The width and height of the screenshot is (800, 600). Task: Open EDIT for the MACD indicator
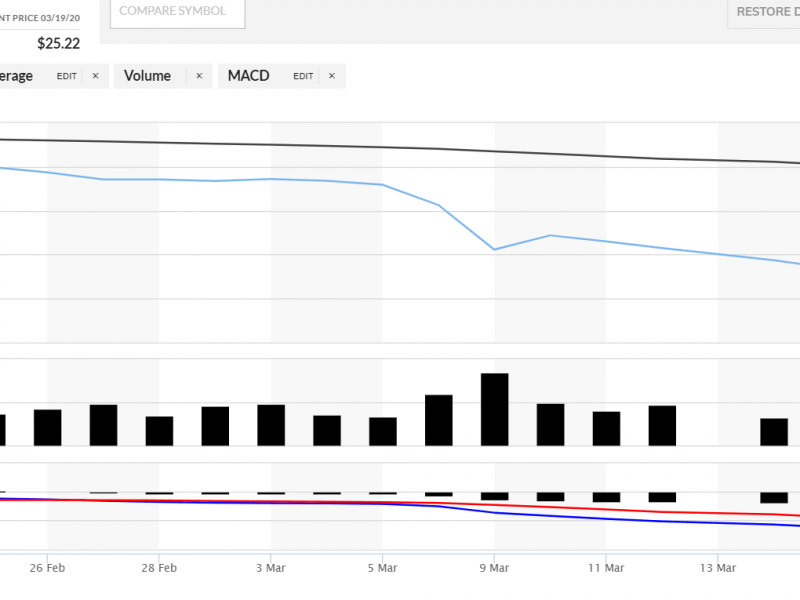pyautogui.click(x=303, y=76)
